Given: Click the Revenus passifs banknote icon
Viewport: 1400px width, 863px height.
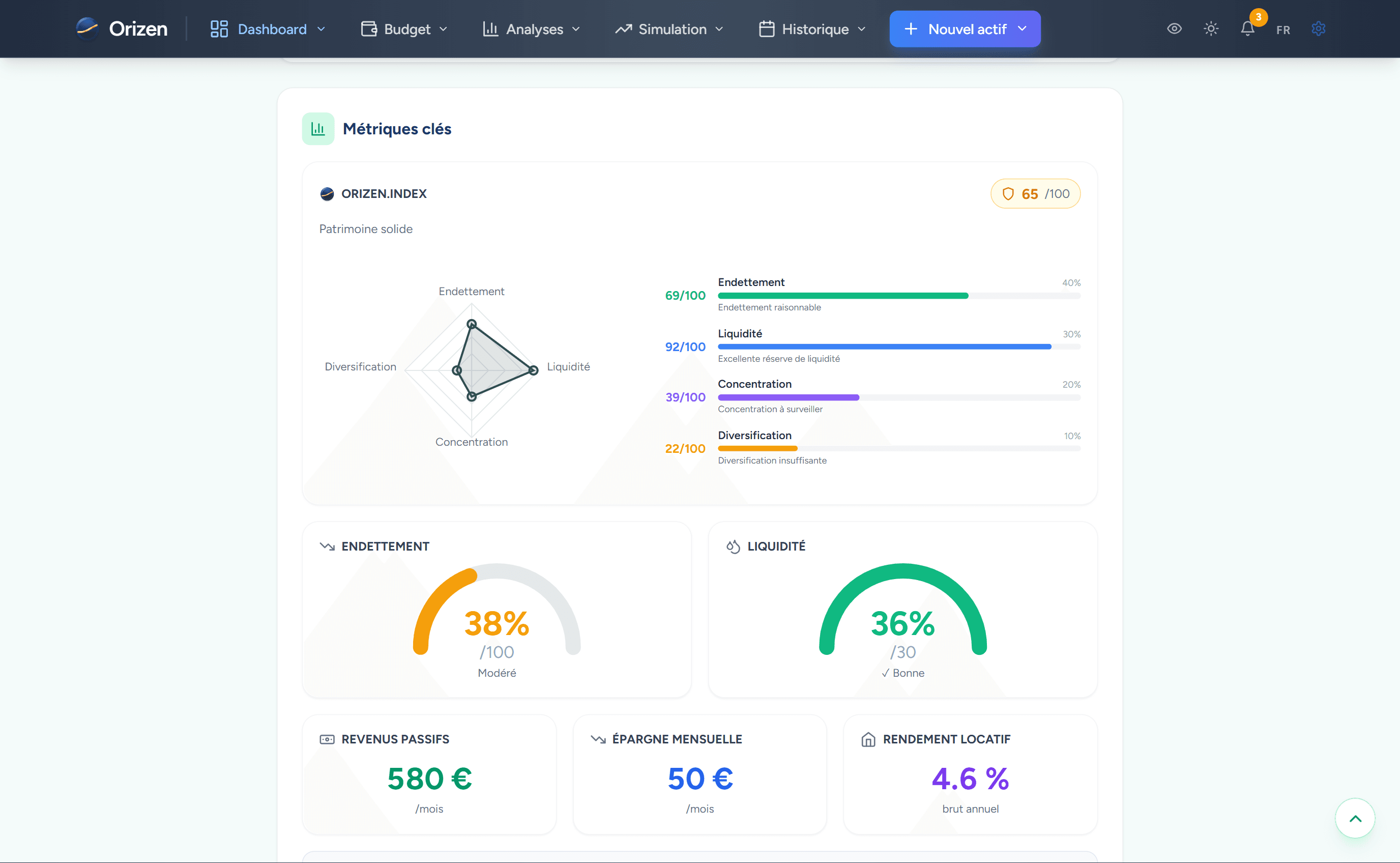Looking at the screenshot, I should [x=327, y=739].
